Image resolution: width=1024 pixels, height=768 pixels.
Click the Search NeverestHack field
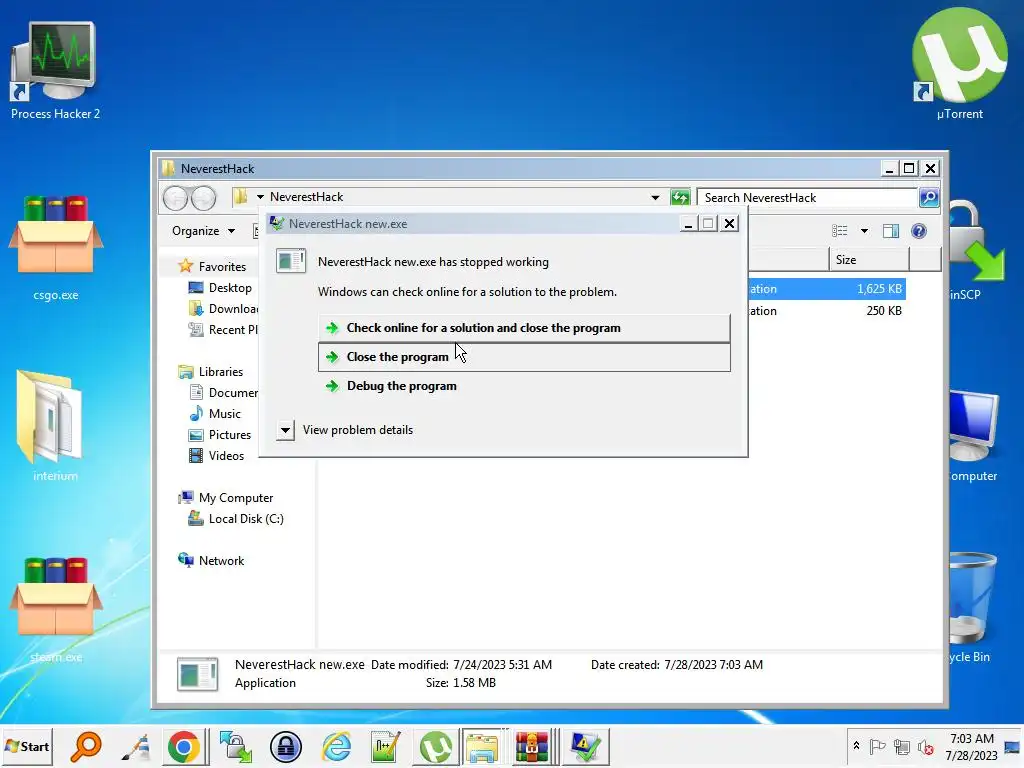tap(807, 197)
